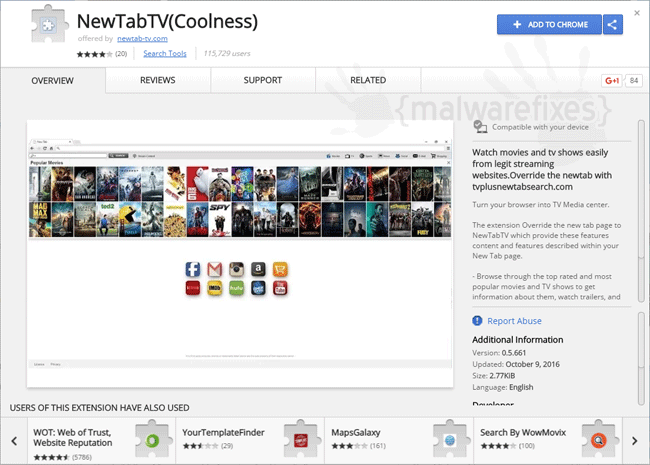Open the Search Tools category link
This screenshot has width=650, height=465.
[165, 53]
